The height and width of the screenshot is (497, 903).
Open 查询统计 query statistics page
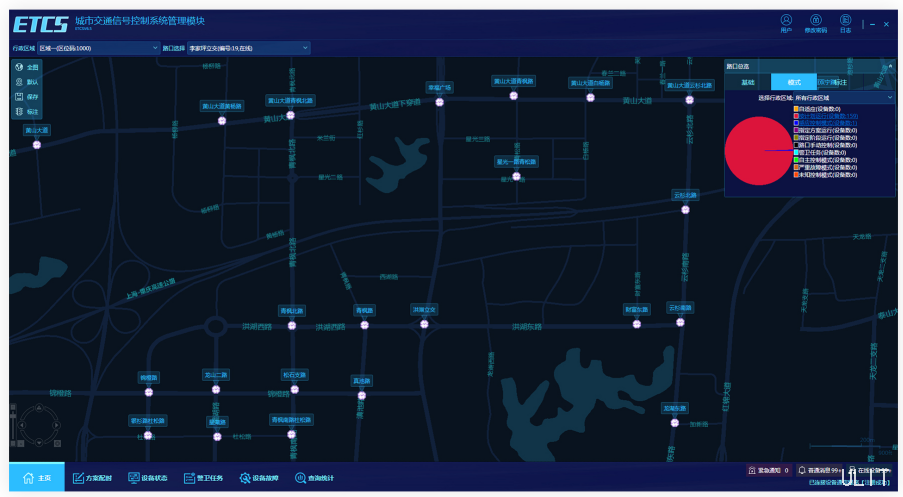(315, 478)
